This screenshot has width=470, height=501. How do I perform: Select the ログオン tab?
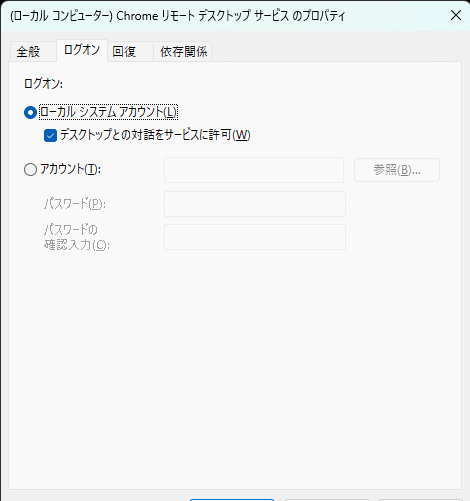pyautogui.click(x=82, y=50)
